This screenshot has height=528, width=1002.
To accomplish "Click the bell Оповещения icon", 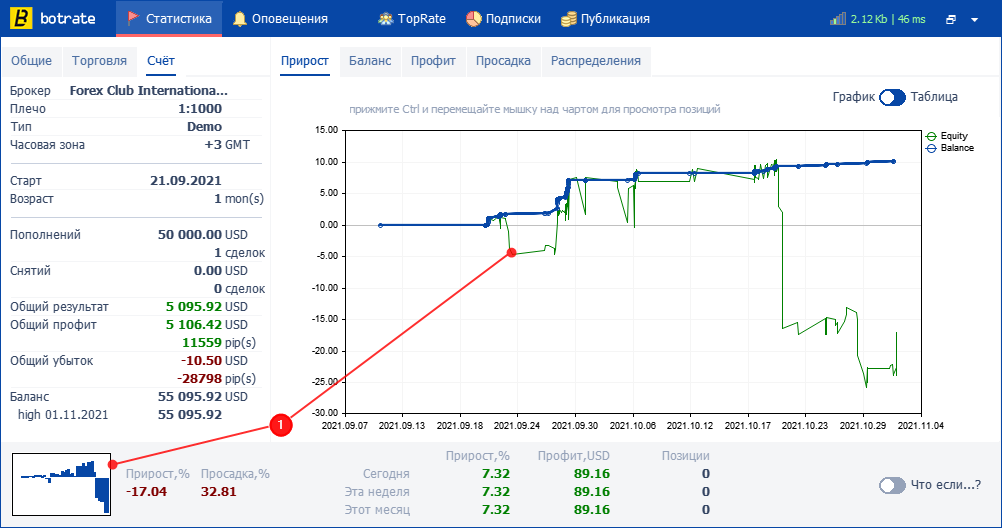I will coord(240,19).
